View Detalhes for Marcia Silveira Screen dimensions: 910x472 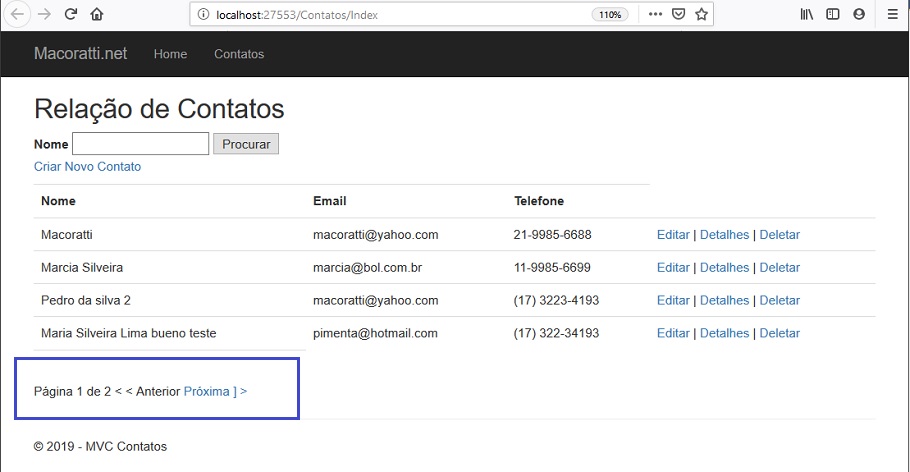point(724,268)
